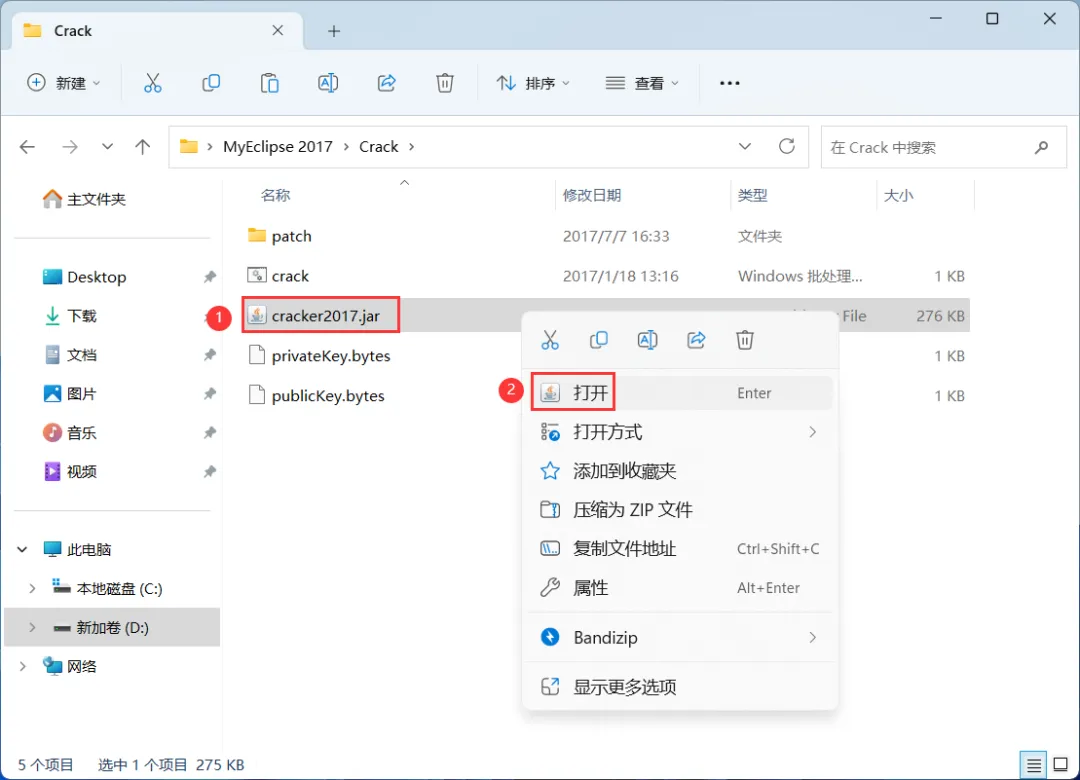Image resolution: width=1080 pixels, height=780 pixels.
Task: Sort by the 大小 column header
Action: (x=898, y=196)
